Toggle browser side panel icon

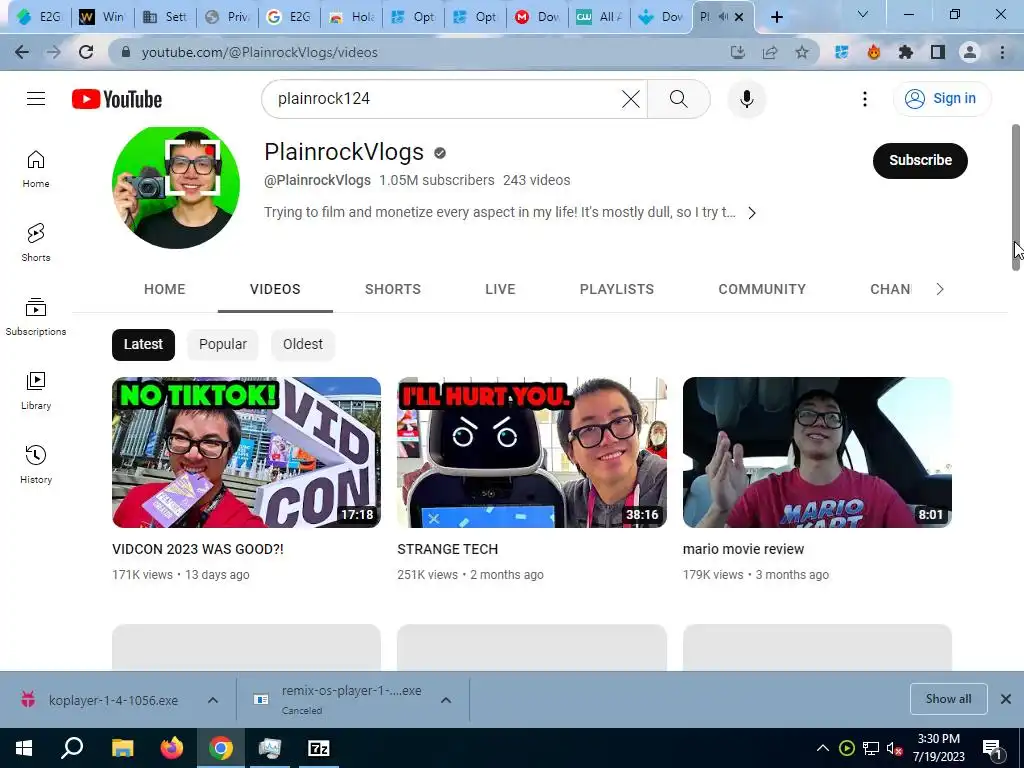(x=938, y=52)
